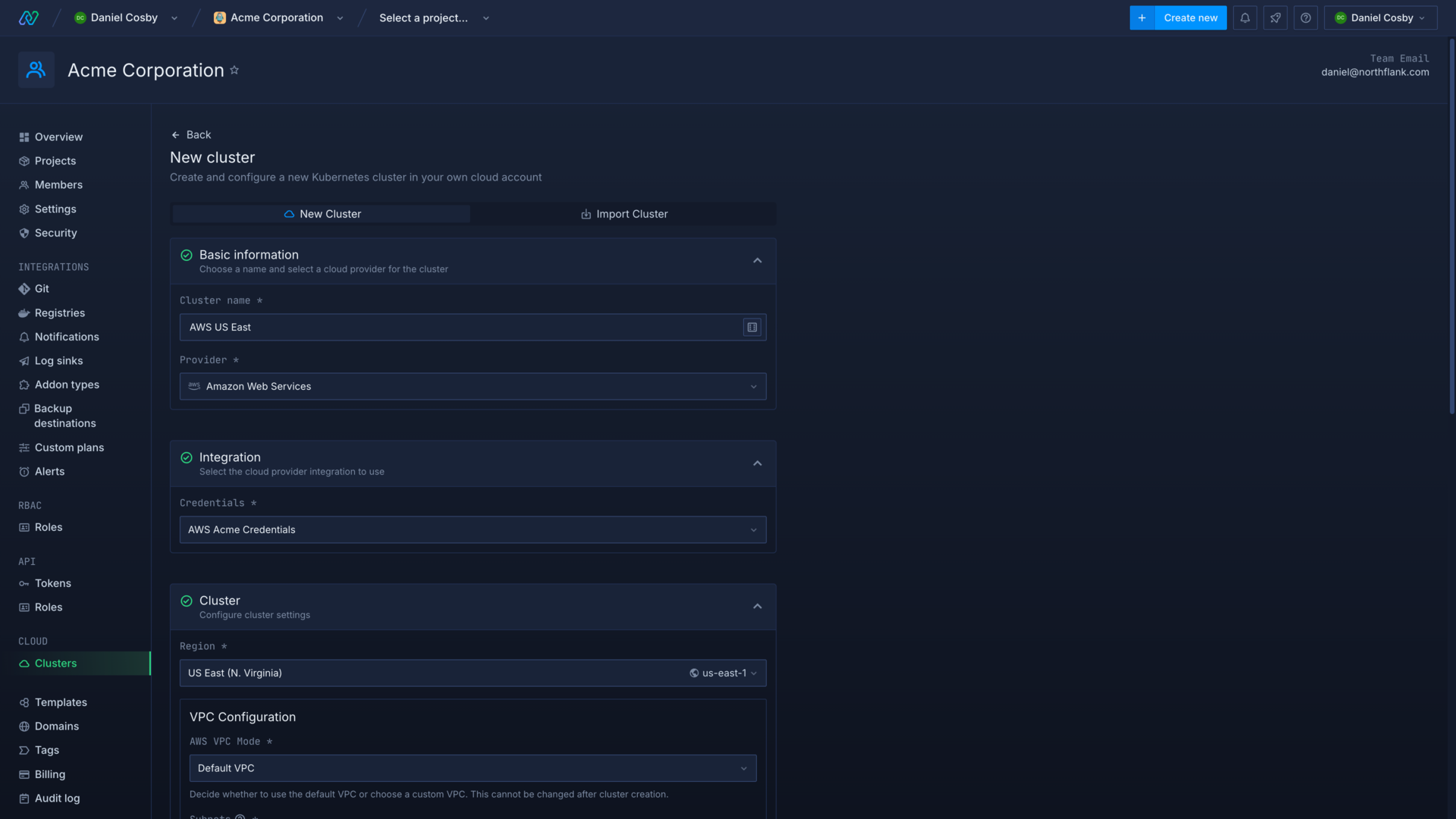Open Members in the sidebar
This screenshot has width=1456, height=819.
click(x=58, y=185)
